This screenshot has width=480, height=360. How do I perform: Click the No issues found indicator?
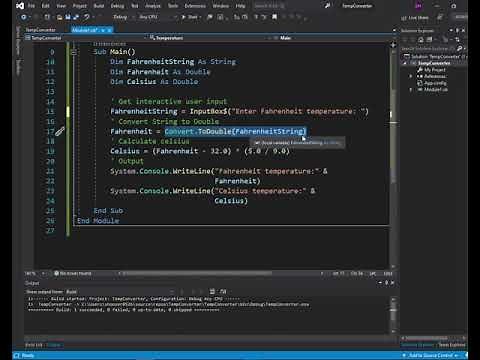pyautogui.click(x=73, y=273)
